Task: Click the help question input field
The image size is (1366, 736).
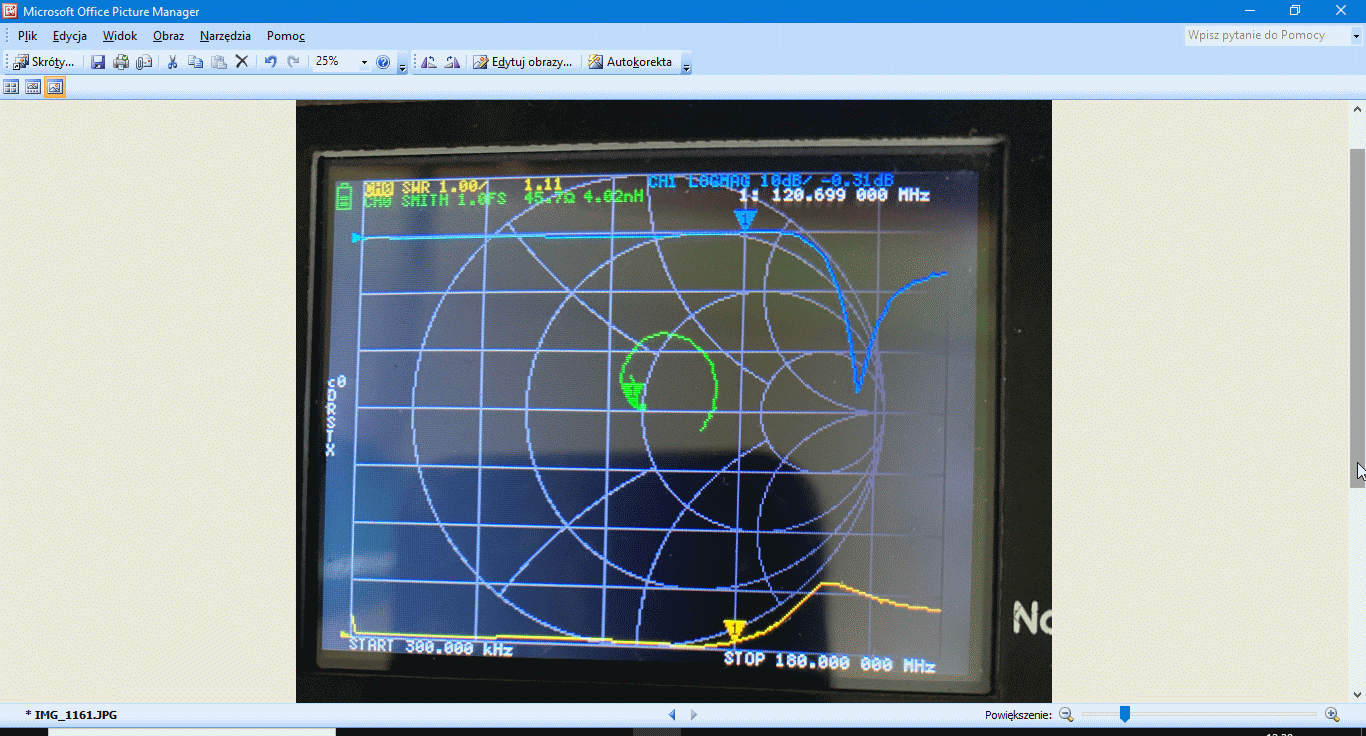Action: [x=1264, y=35]
